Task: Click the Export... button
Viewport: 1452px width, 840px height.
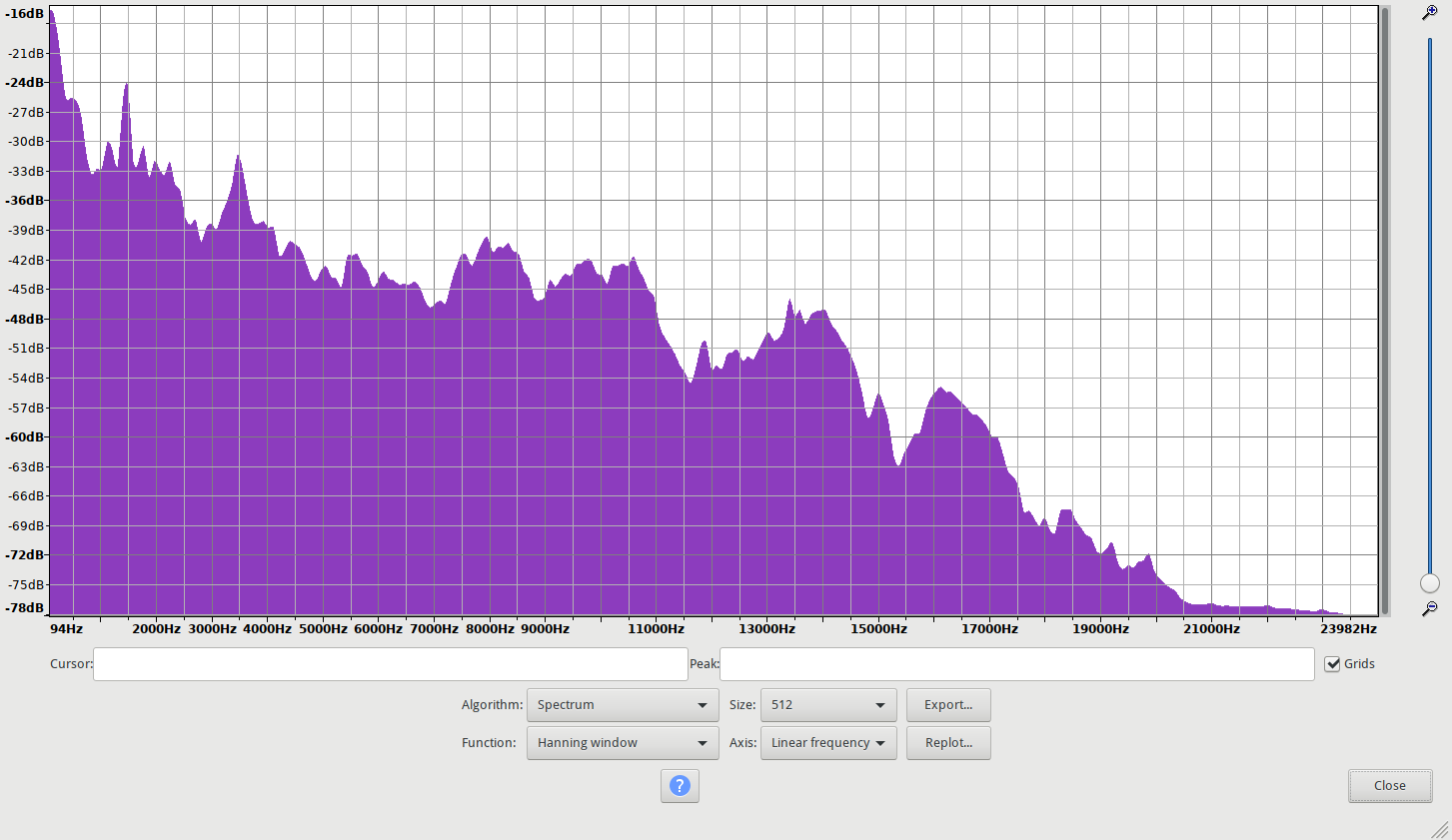Action: [948, 705]
